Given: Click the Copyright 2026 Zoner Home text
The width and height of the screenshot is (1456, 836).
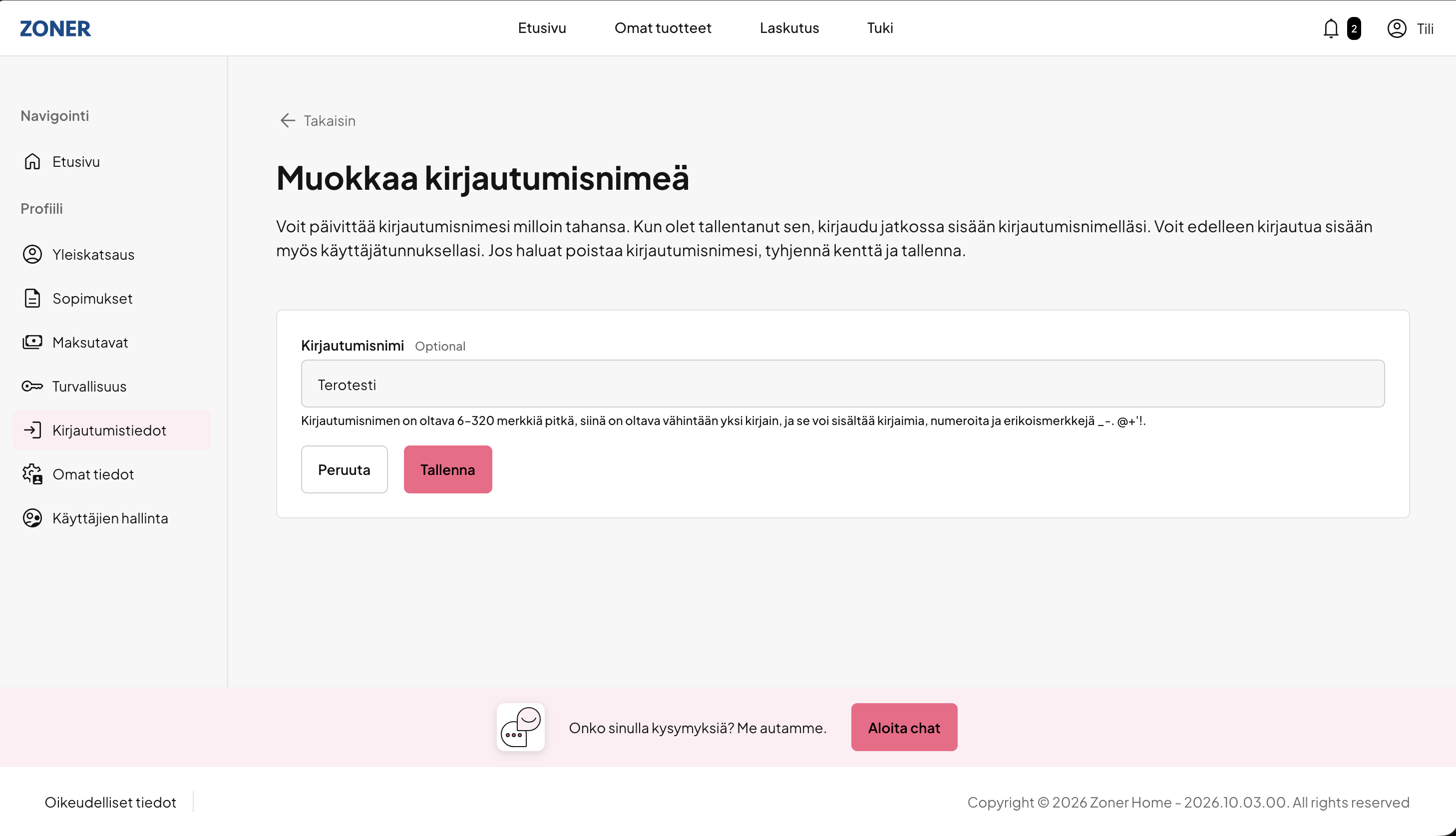Looking at the screenshot, I should [1188, 802].
